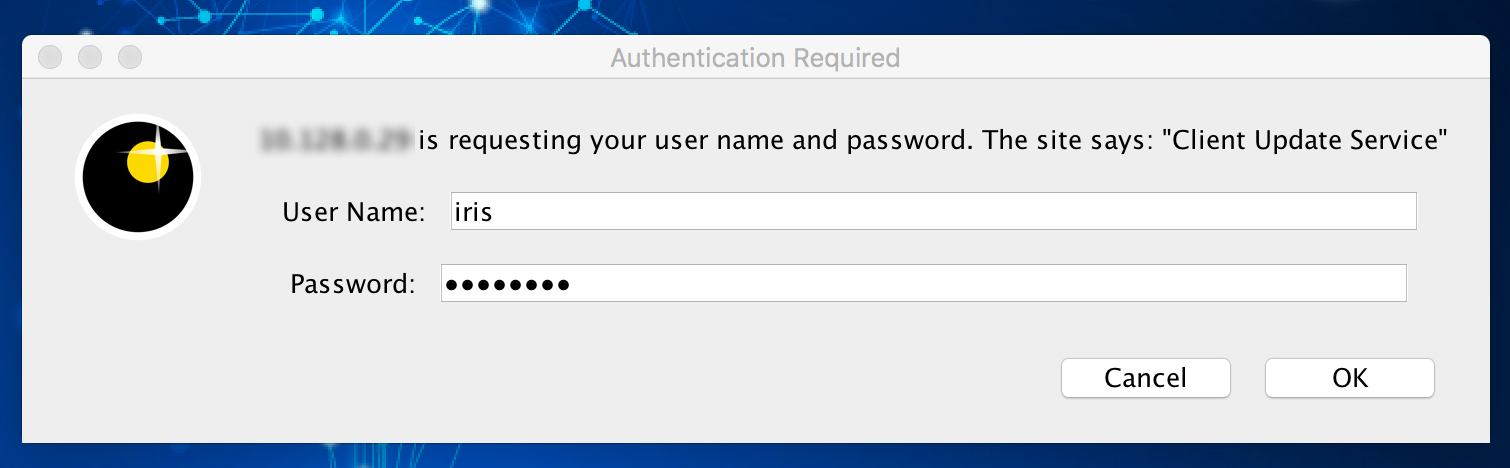Focus the Password input field
1510x468 pixels.
tap(924, 283)
